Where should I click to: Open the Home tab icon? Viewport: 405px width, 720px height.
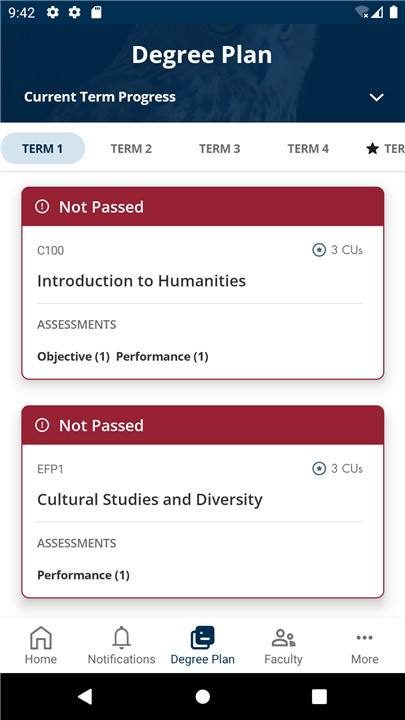pos(41,637)
